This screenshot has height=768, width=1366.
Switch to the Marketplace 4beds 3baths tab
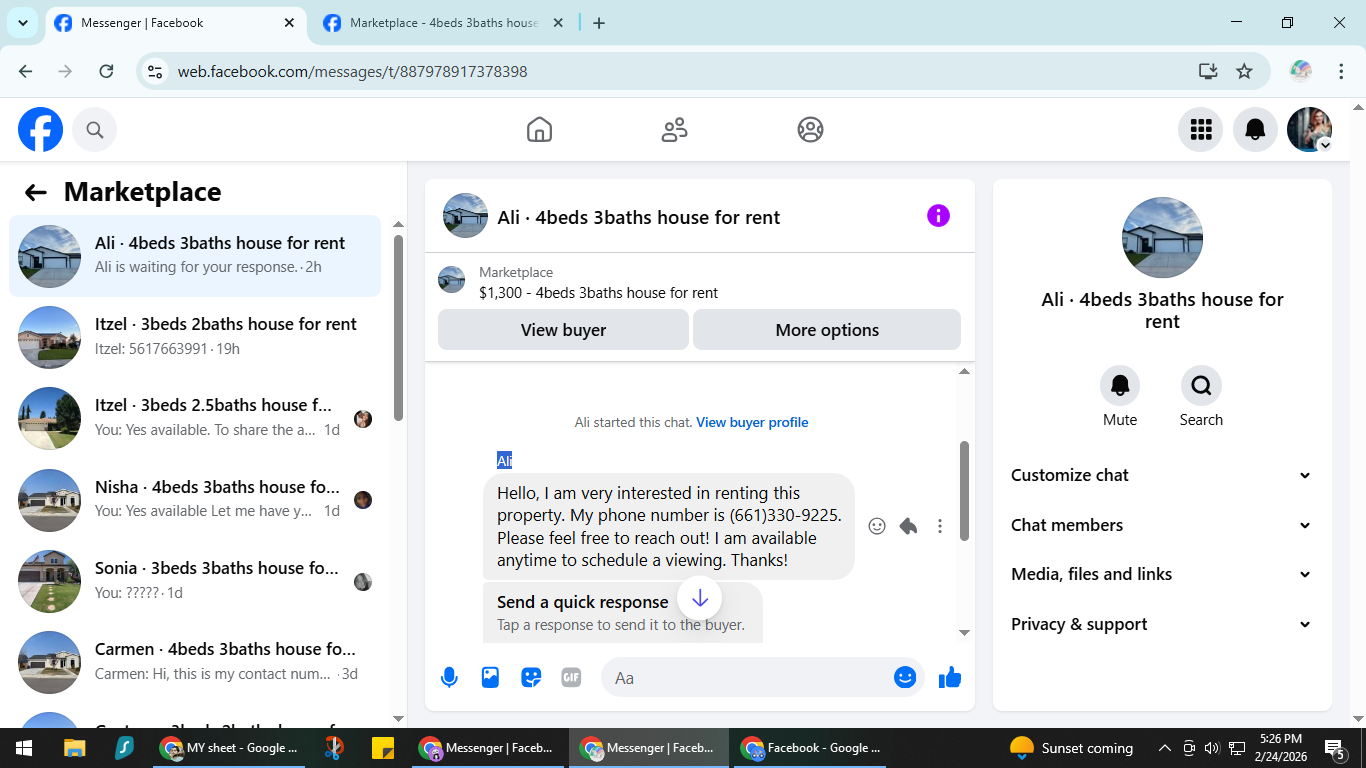click(x=445, y=23)
